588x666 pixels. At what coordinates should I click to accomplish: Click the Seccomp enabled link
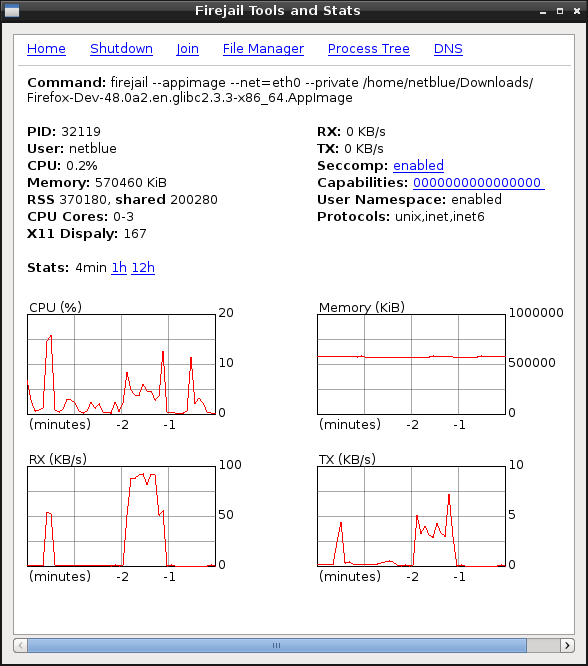click(x=418, y=165)
